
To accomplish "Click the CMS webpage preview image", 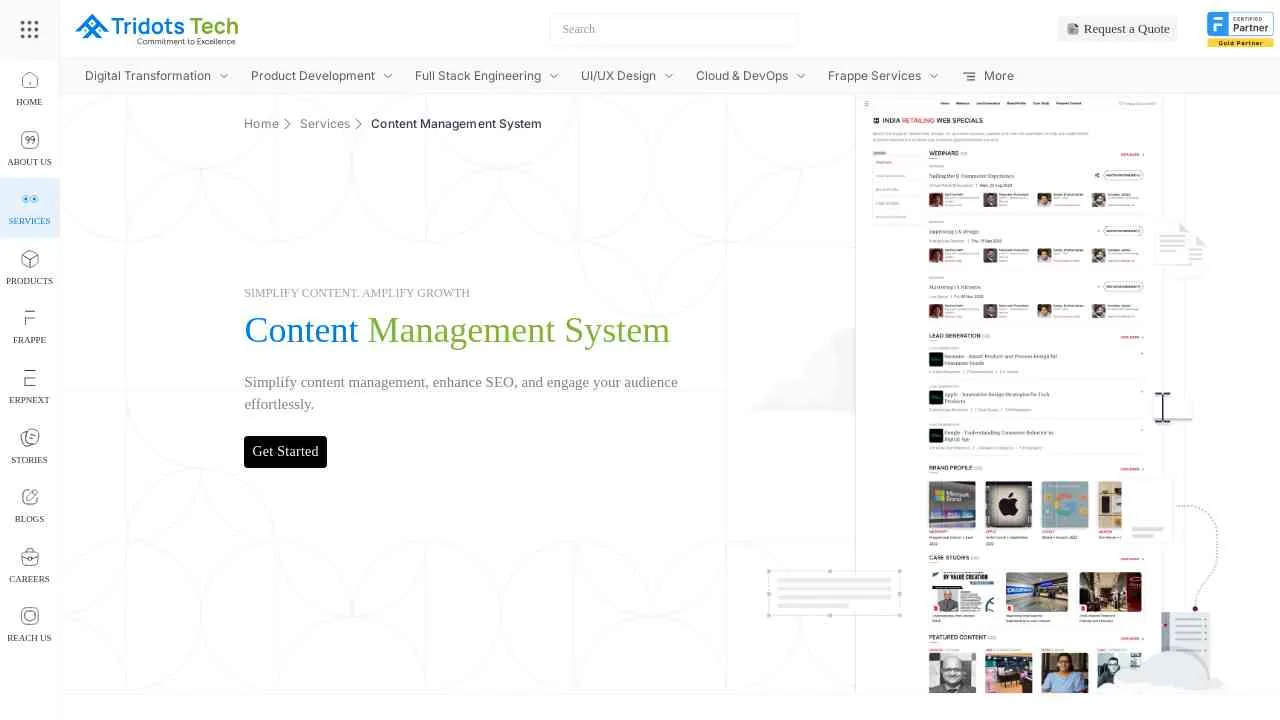I will coord(1008,394).
